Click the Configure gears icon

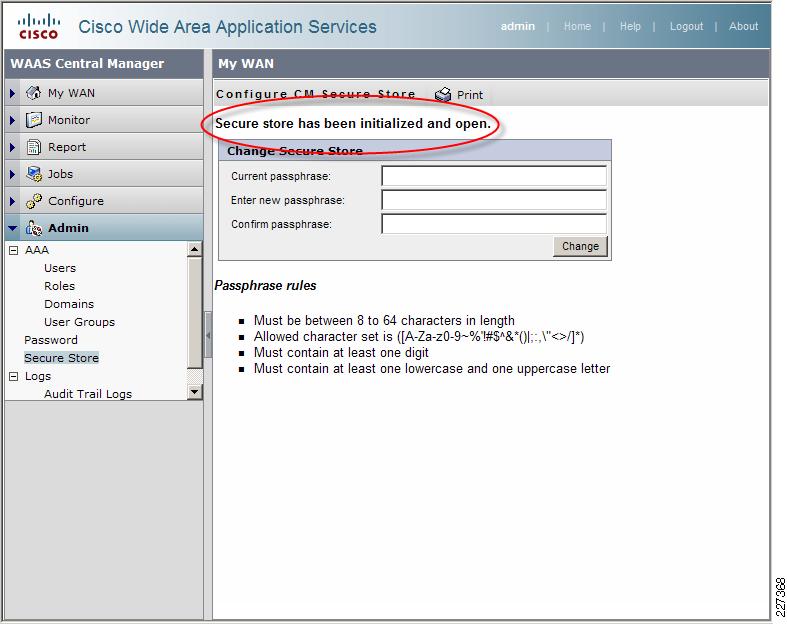point(34,201)
